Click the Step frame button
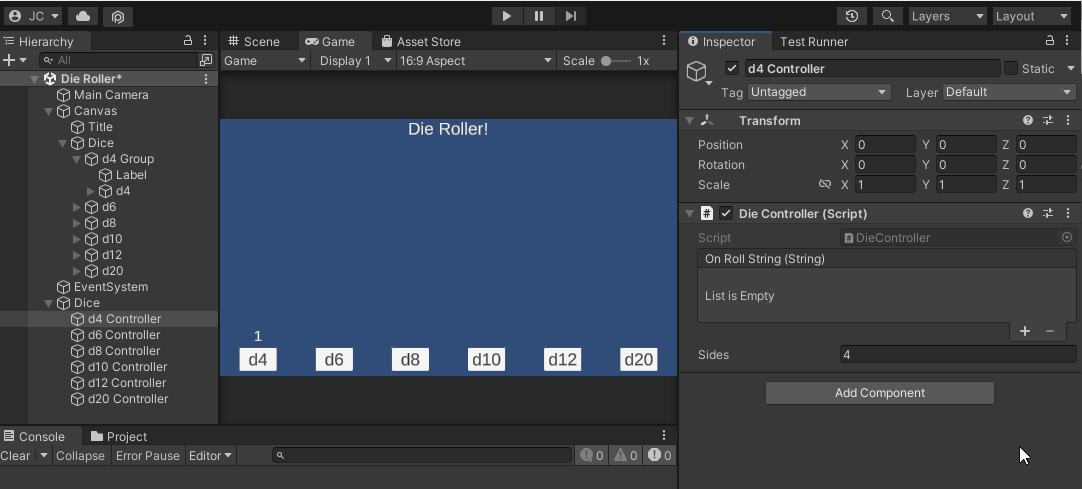This screenshot has height=489, width=1082. tap(571, 16)
